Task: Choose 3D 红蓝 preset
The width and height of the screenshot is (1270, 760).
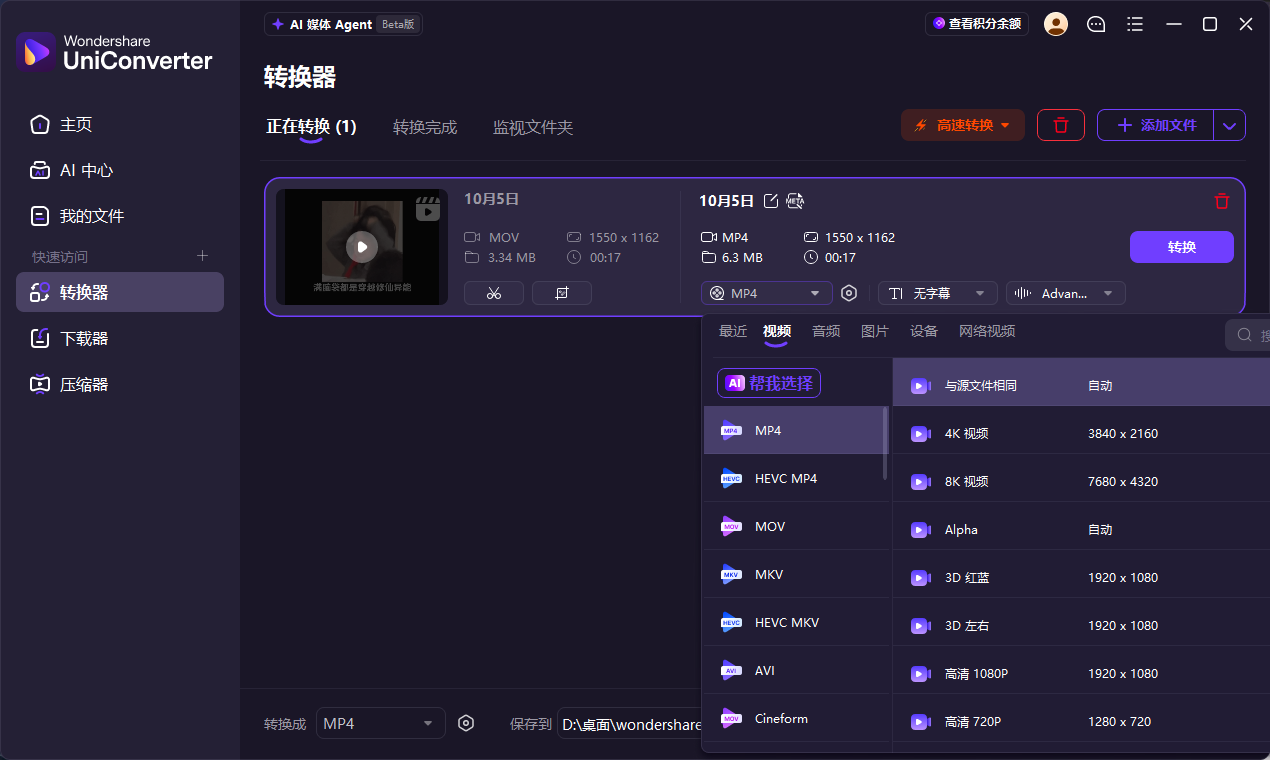Action: tap(1081, 577)
